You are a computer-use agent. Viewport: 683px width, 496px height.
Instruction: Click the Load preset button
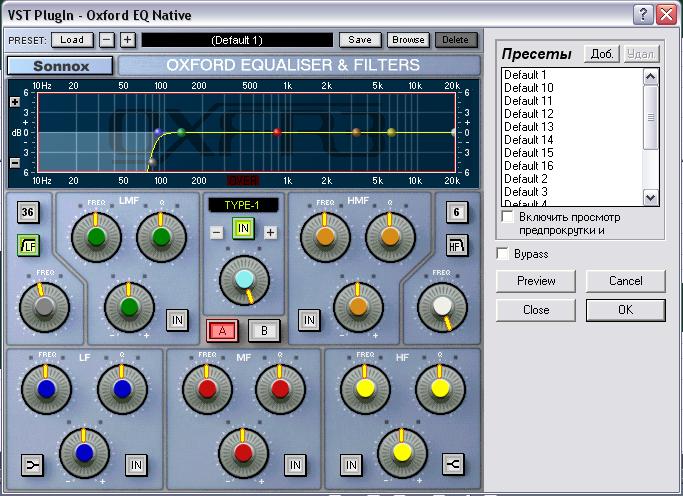(x=72, y=40)
